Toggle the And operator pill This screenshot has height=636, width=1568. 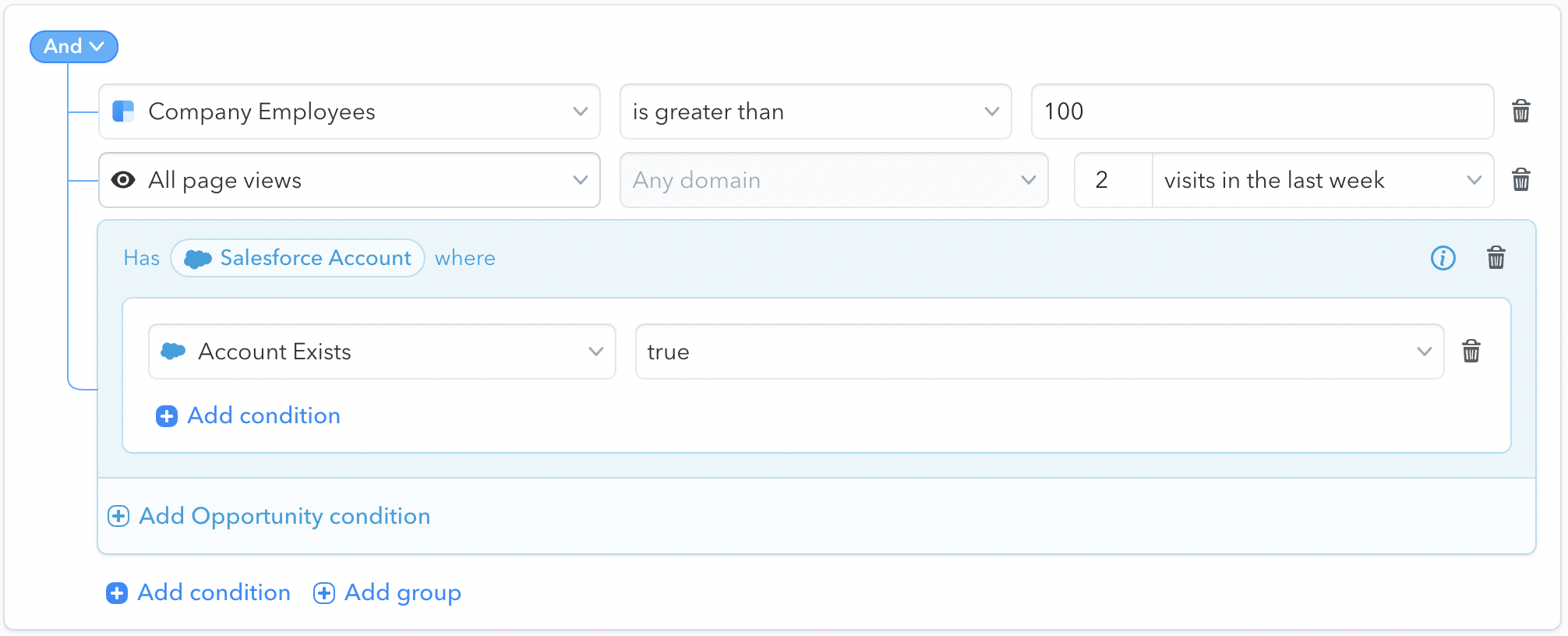(x=74, y=47)
